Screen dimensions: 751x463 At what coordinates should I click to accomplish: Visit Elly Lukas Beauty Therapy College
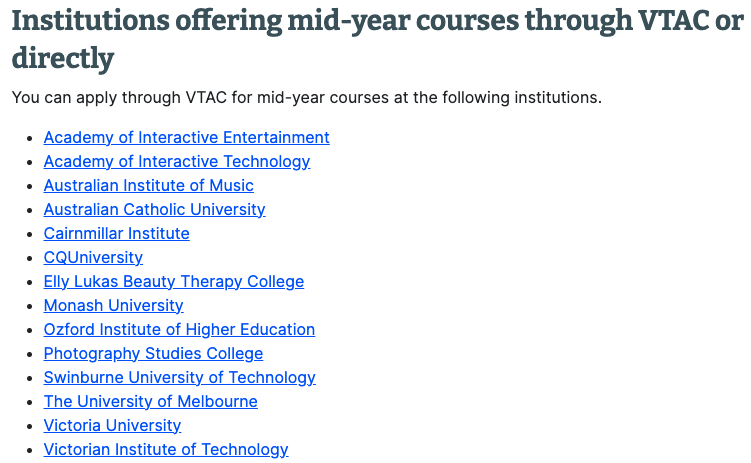[173, 281]
